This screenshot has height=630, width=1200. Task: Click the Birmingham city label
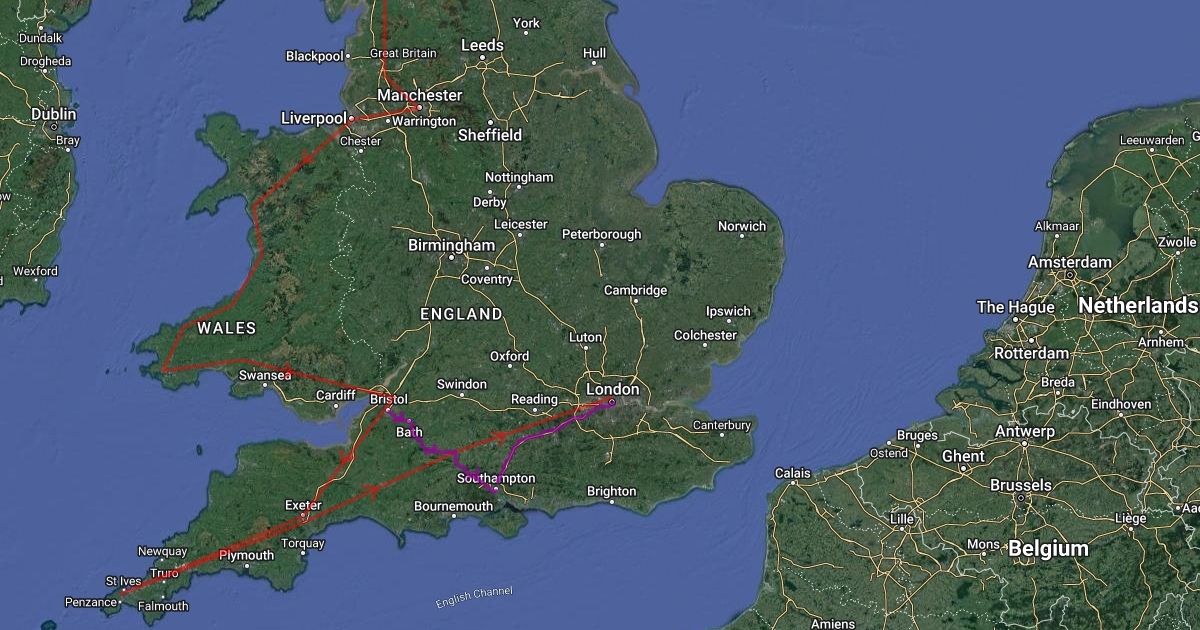(451, 245)
